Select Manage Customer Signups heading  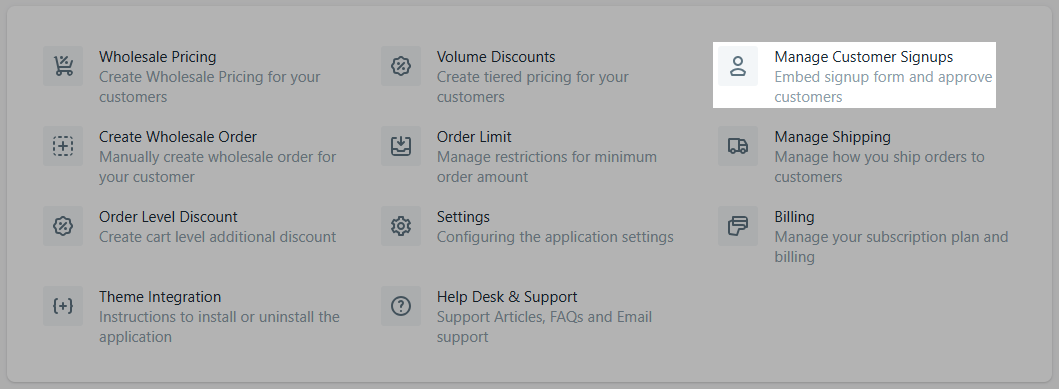click(x=864, y=57)
